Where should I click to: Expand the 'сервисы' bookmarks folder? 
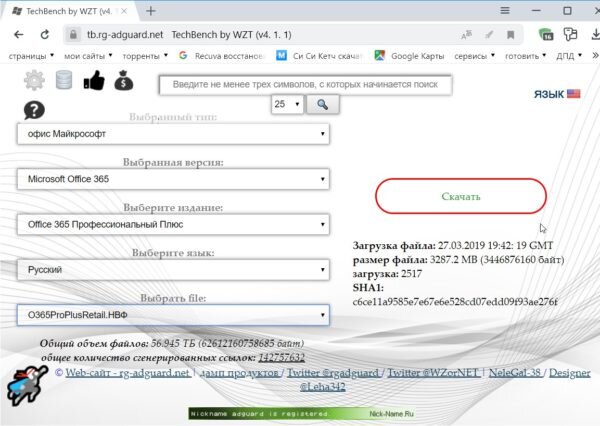click(x=474, y=56)
